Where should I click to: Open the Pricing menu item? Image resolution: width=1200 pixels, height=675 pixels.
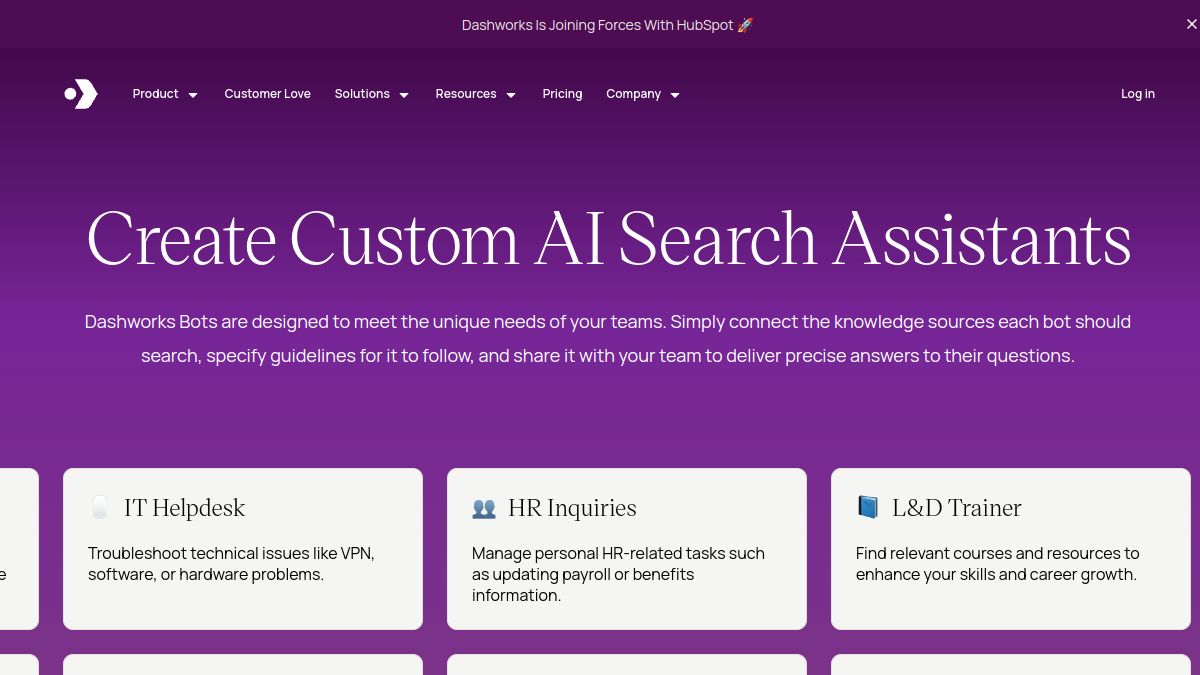point(562,94)
